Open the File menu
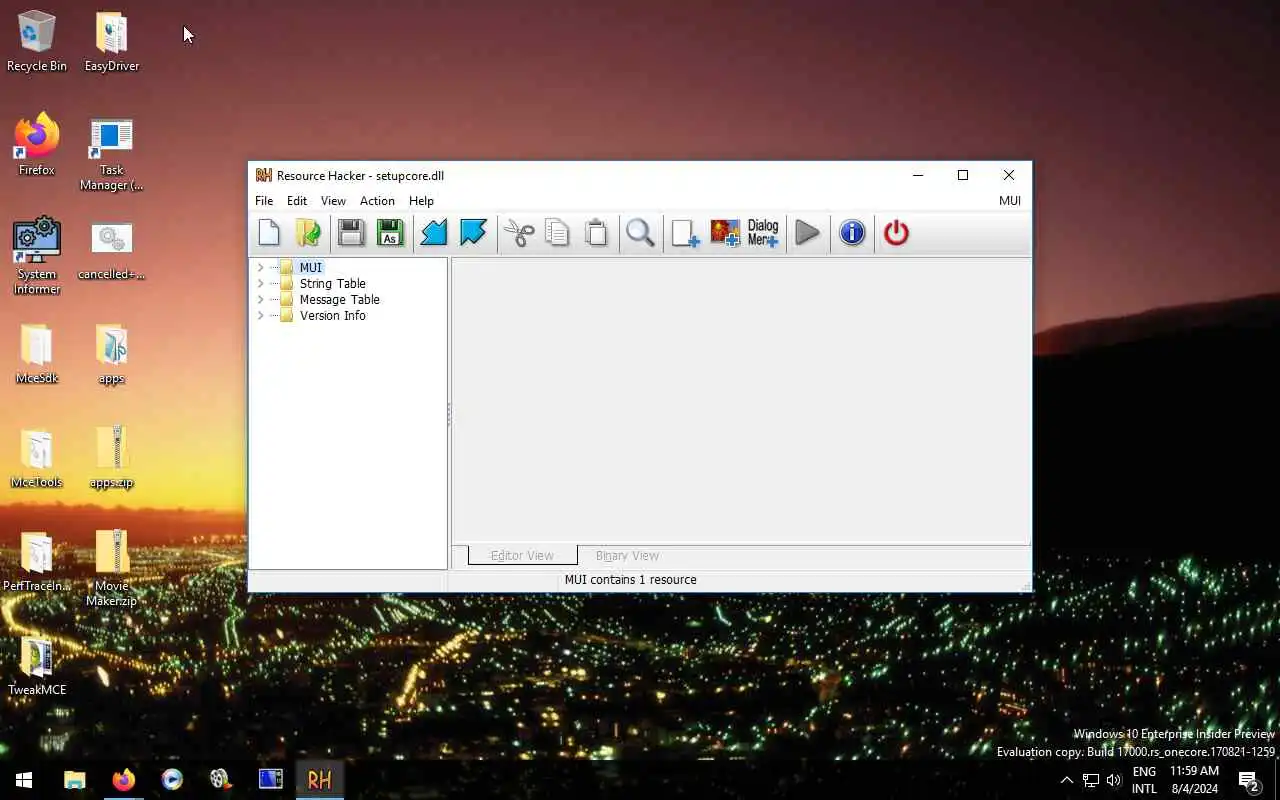Viewport: 1280px width, 800px height. click(x=264, y=201)
